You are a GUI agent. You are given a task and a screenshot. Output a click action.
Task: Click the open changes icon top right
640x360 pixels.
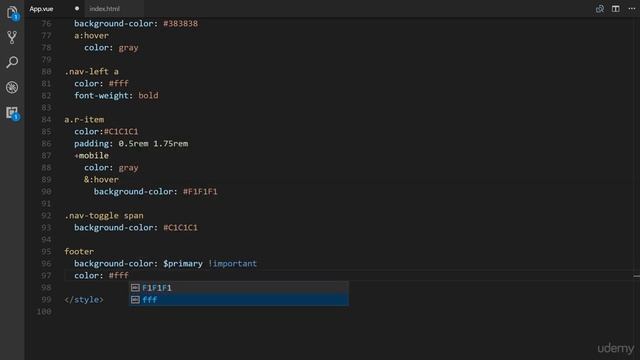600,9
